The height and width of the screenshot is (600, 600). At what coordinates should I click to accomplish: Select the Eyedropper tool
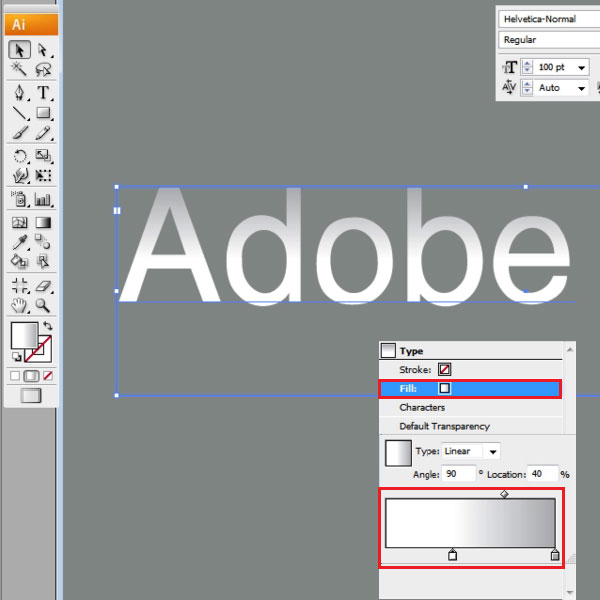20,242
